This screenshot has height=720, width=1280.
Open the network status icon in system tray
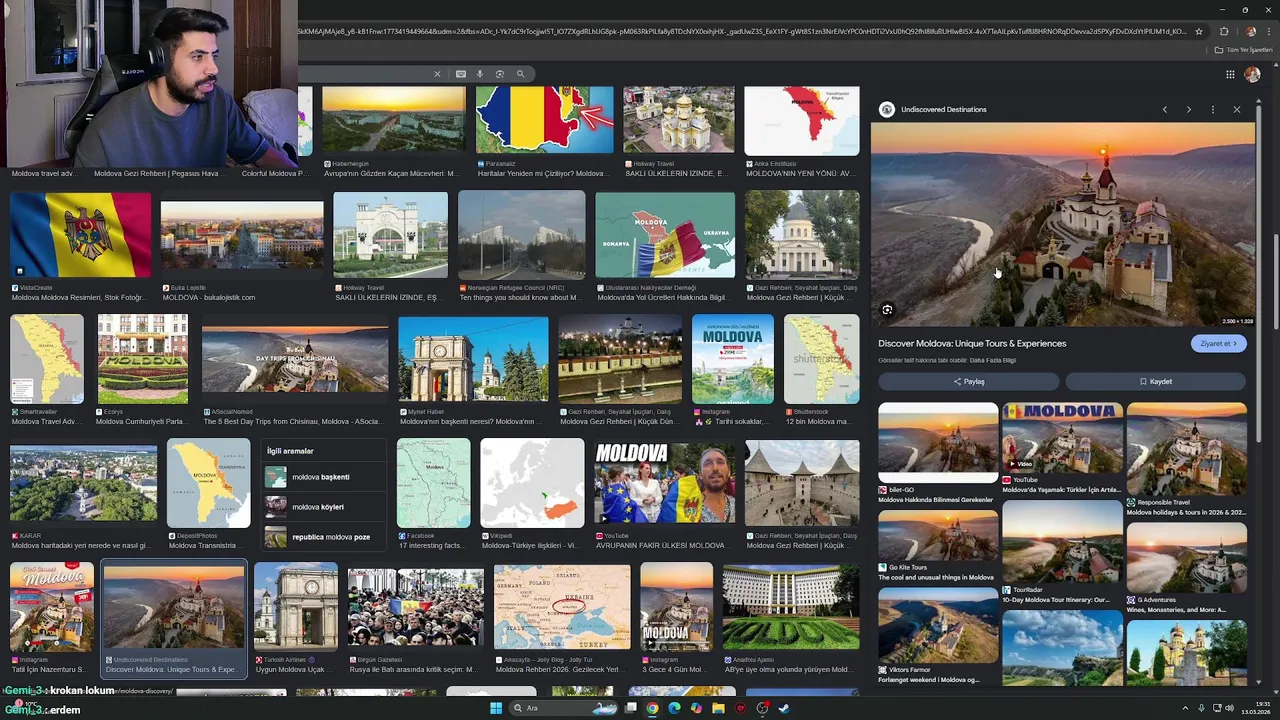1215,708
